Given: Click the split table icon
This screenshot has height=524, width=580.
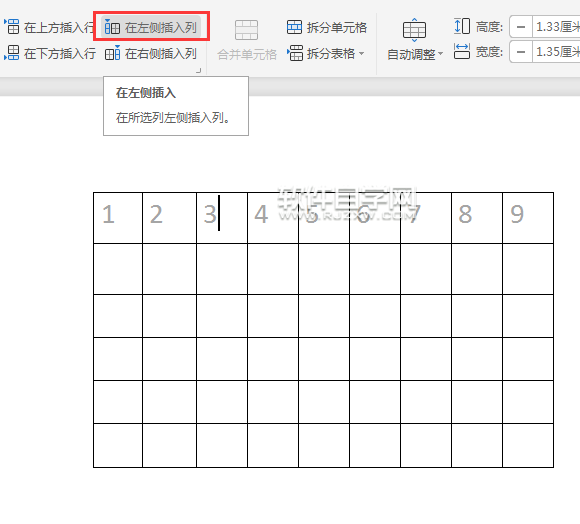Looking at the screenshot, I should tap(295, 53).
